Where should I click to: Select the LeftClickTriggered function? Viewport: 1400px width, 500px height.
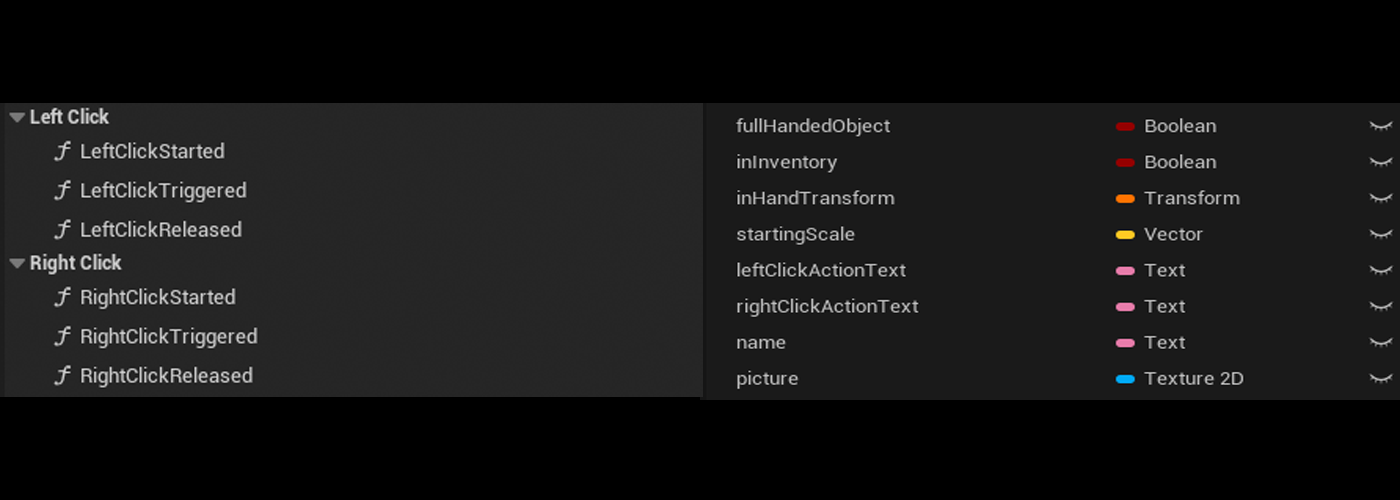pyautogui.click(x=163, y=191)
